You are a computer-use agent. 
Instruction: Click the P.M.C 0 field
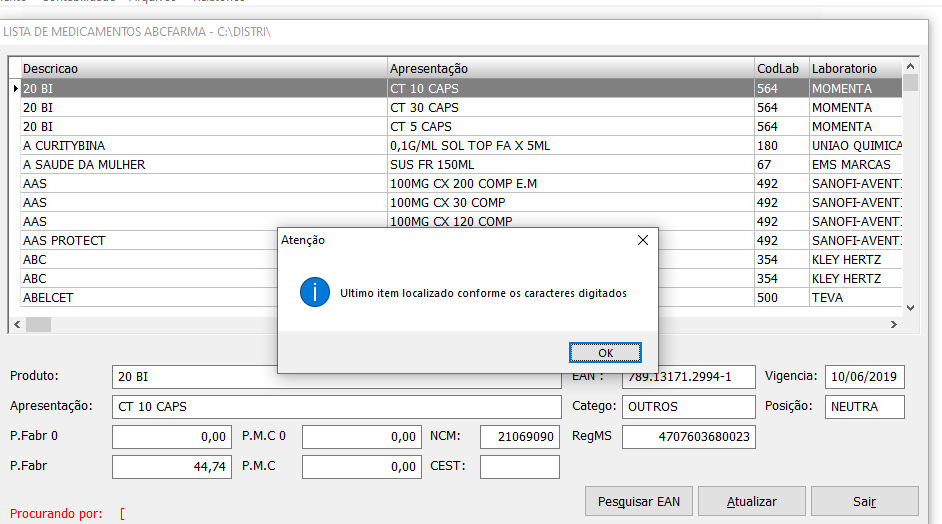pyautogui.click(x=362, y=437)
